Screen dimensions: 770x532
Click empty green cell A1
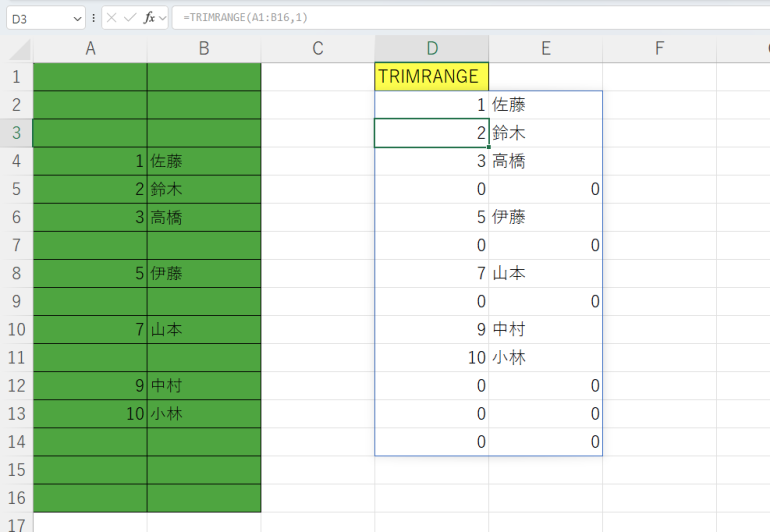90,77
